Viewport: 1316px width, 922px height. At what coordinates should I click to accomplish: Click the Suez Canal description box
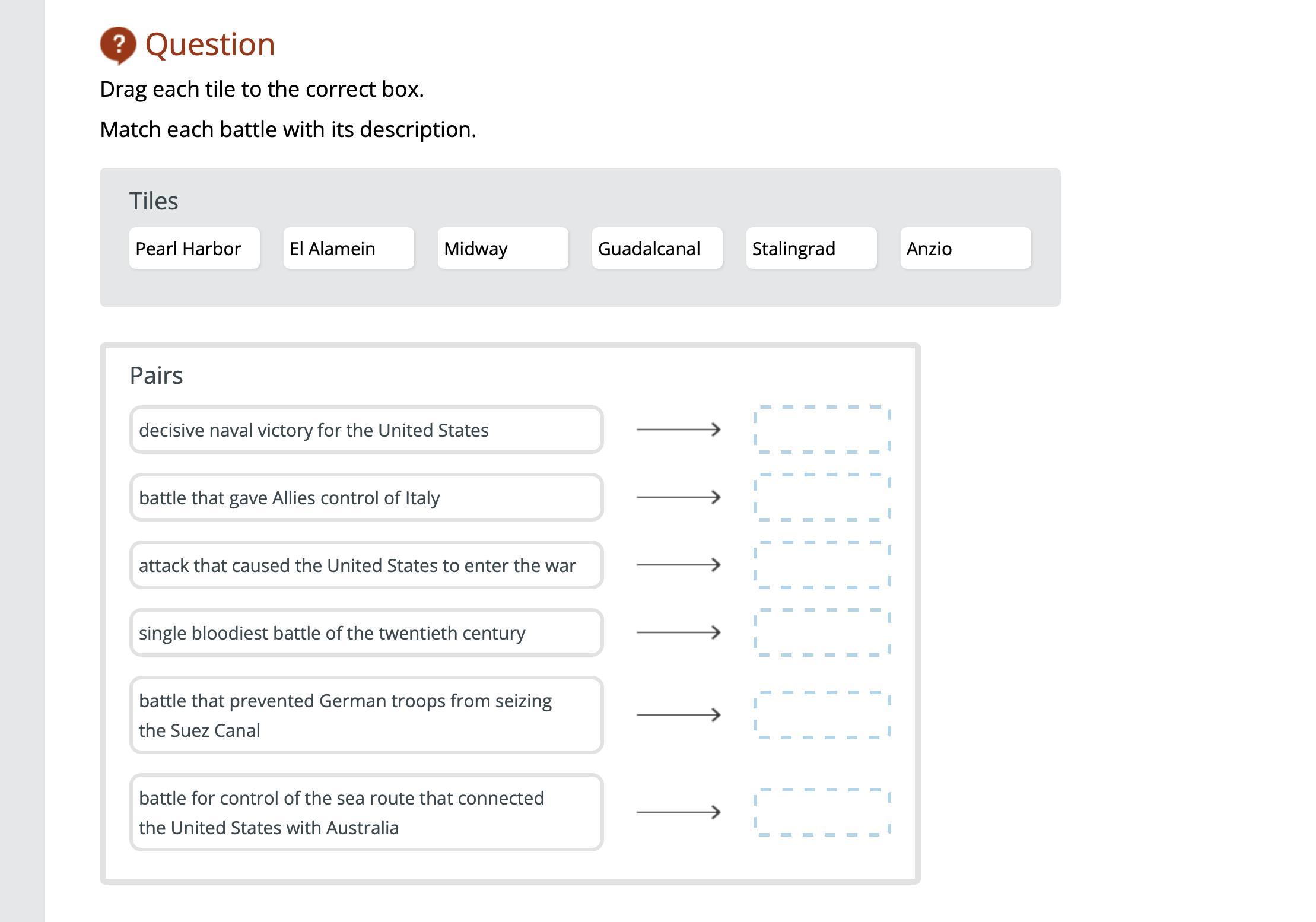[366, 715]
